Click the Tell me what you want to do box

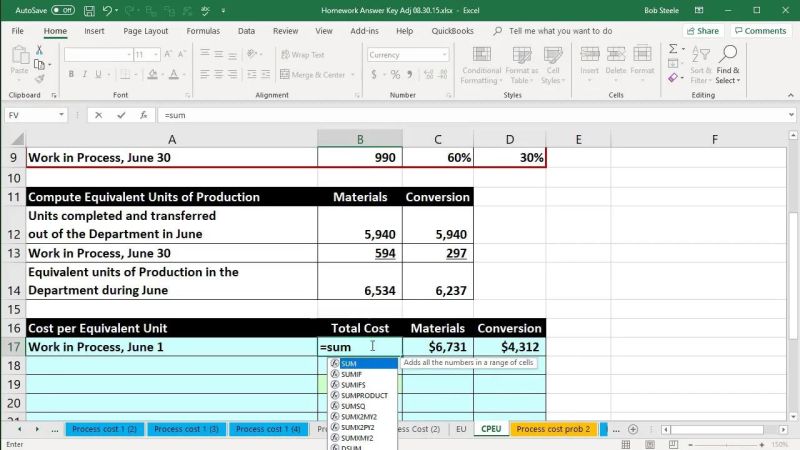pos(560,31)
